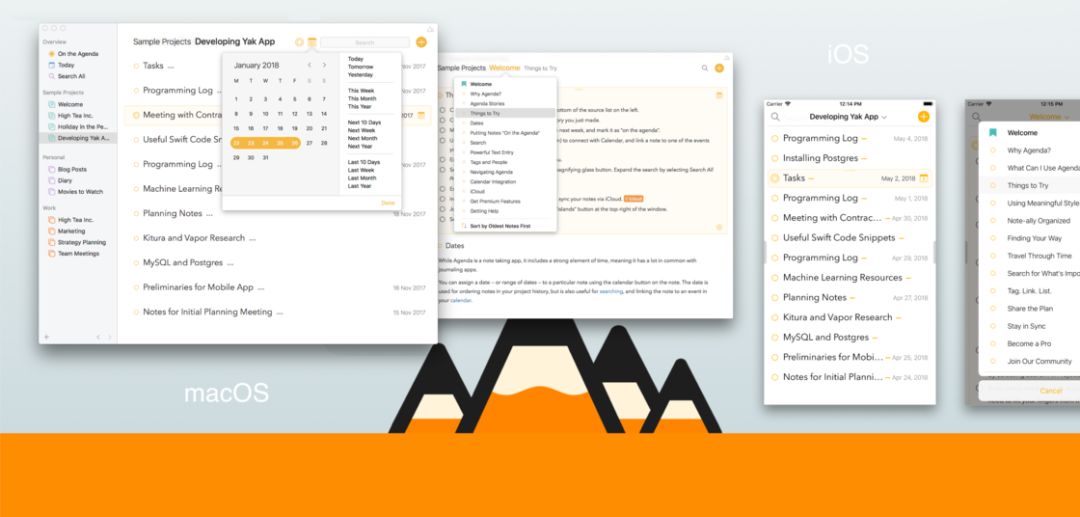The image size is (1080, 517).
Task: Toggle agenda circle on Useful Swift Code Snippets iOS
Action: coord(775,238)
